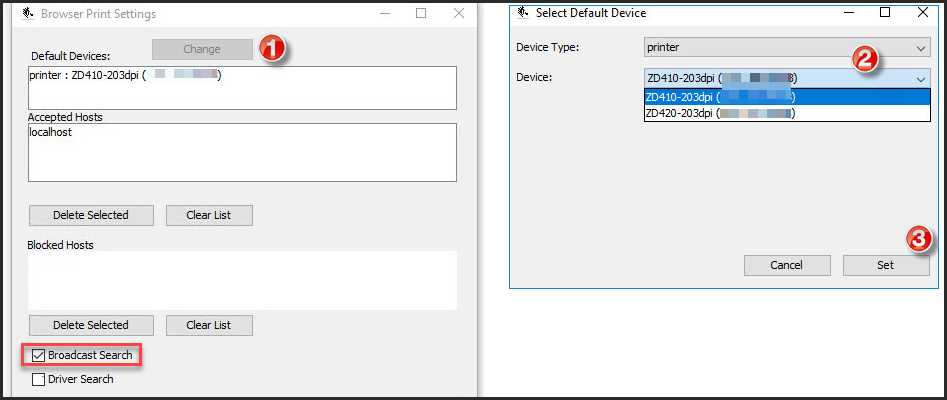Click inside the empty Blocked Hosts list

[242, 280]
